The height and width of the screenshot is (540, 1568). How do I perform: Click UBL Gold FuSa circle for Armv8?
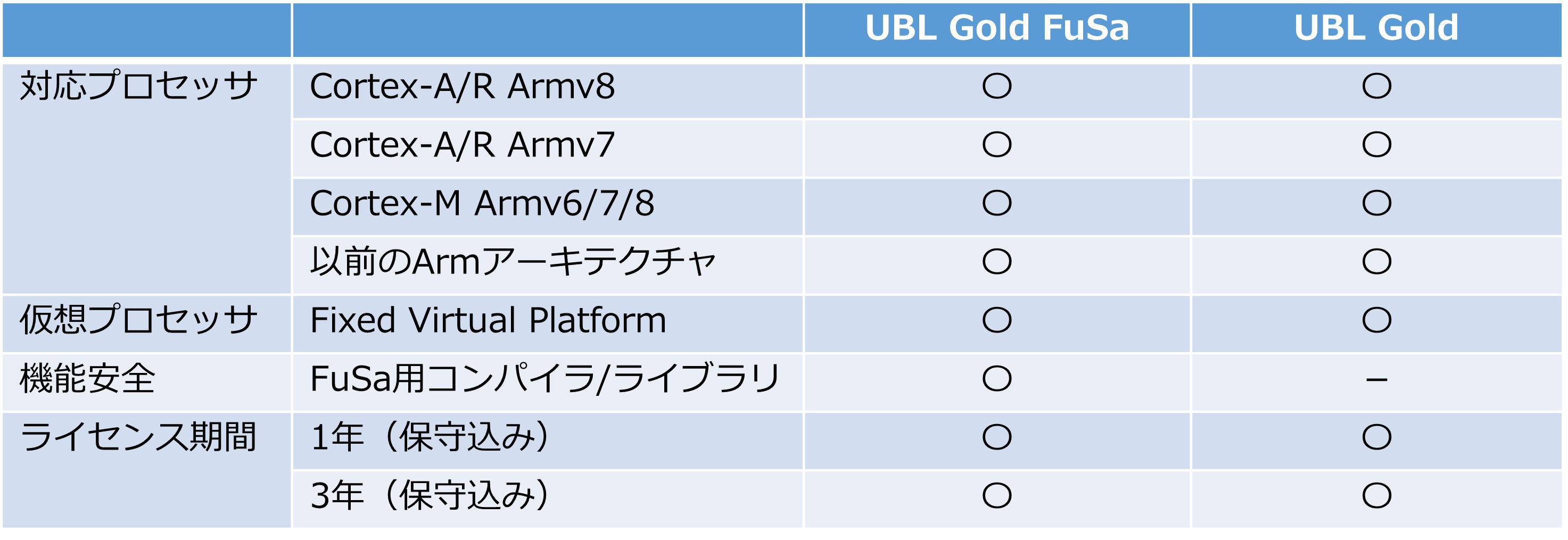996,86
